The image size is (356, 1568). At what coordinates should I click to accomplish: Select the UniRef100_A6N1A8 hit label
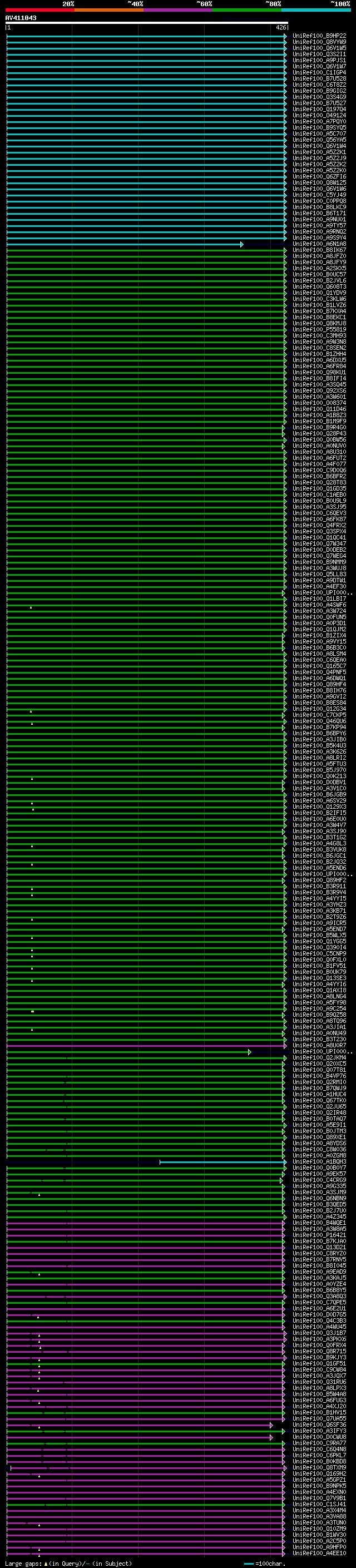tap(319, 244)
